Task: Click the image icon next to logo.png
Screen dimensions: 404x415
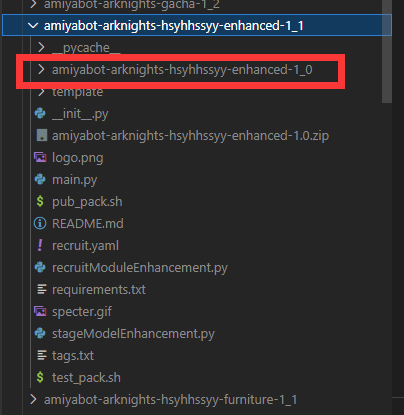Action: pyautogui.click(x=40, y=157)
